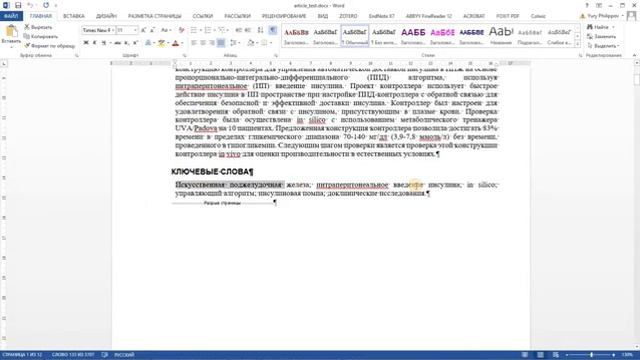Decrease paragraph indent
Viewport: 640px width, 360px height.
(238, 30)
